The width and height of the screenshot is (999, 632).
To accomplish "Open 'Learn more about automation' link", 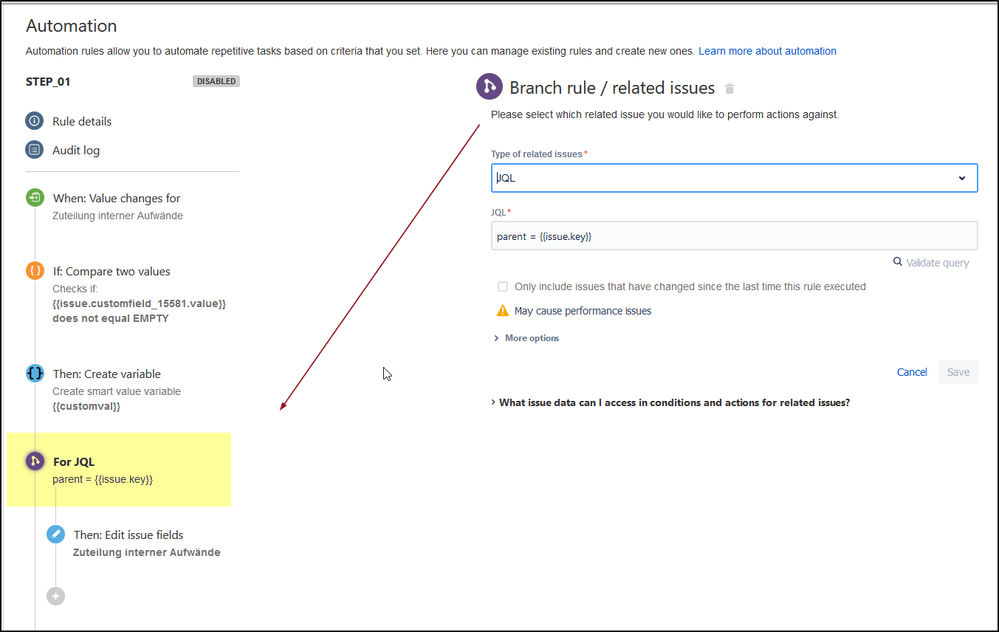I will (767, 51).
